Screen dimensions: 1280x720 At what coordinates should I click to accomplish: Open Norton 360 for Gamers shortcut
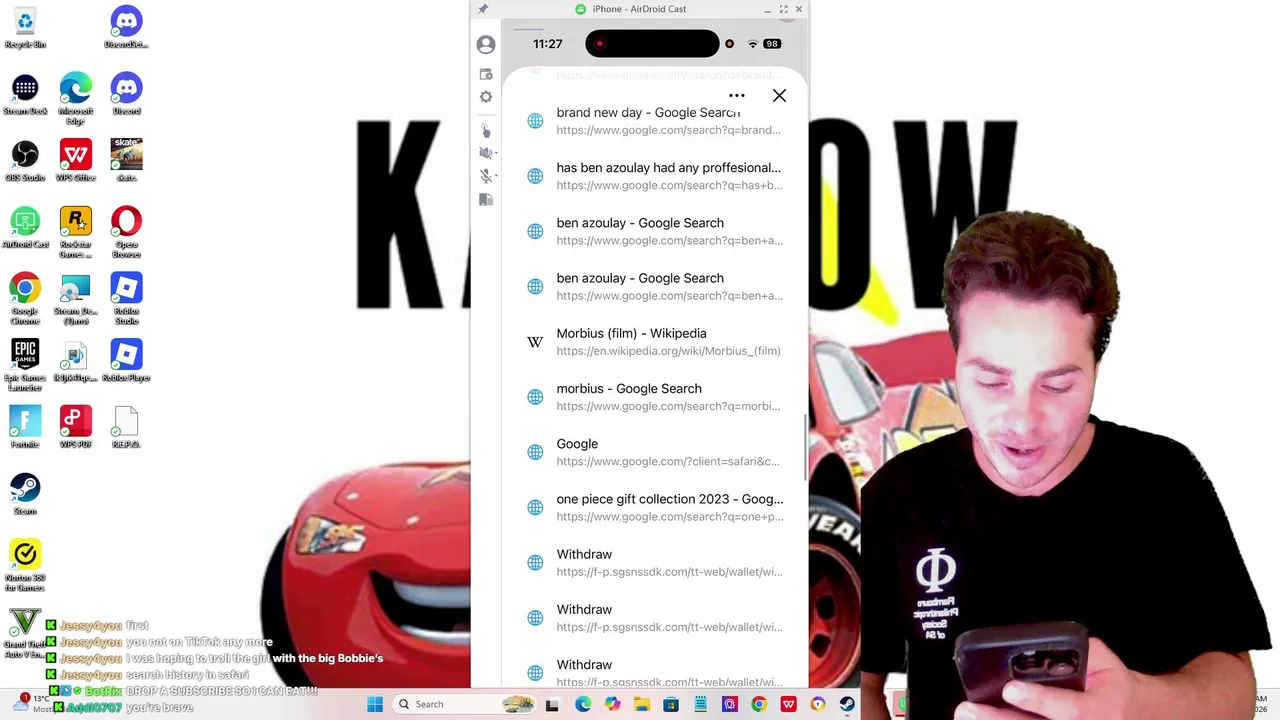pyautogui.click(x=25, y=565)
